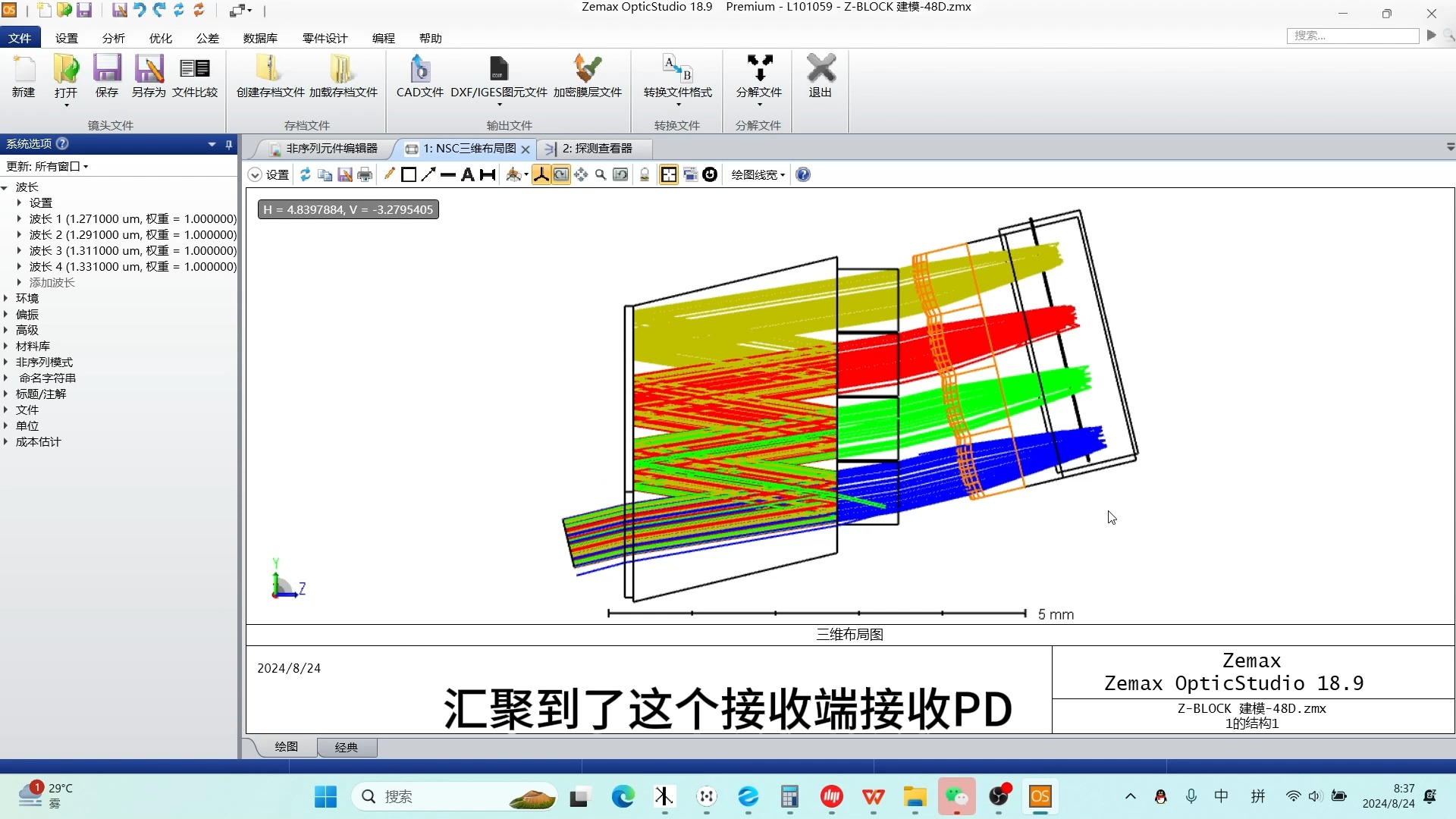Click 添加波长 link in tree
The width and height of the screenshot is (1456, 819).
(x=52, y=282)
